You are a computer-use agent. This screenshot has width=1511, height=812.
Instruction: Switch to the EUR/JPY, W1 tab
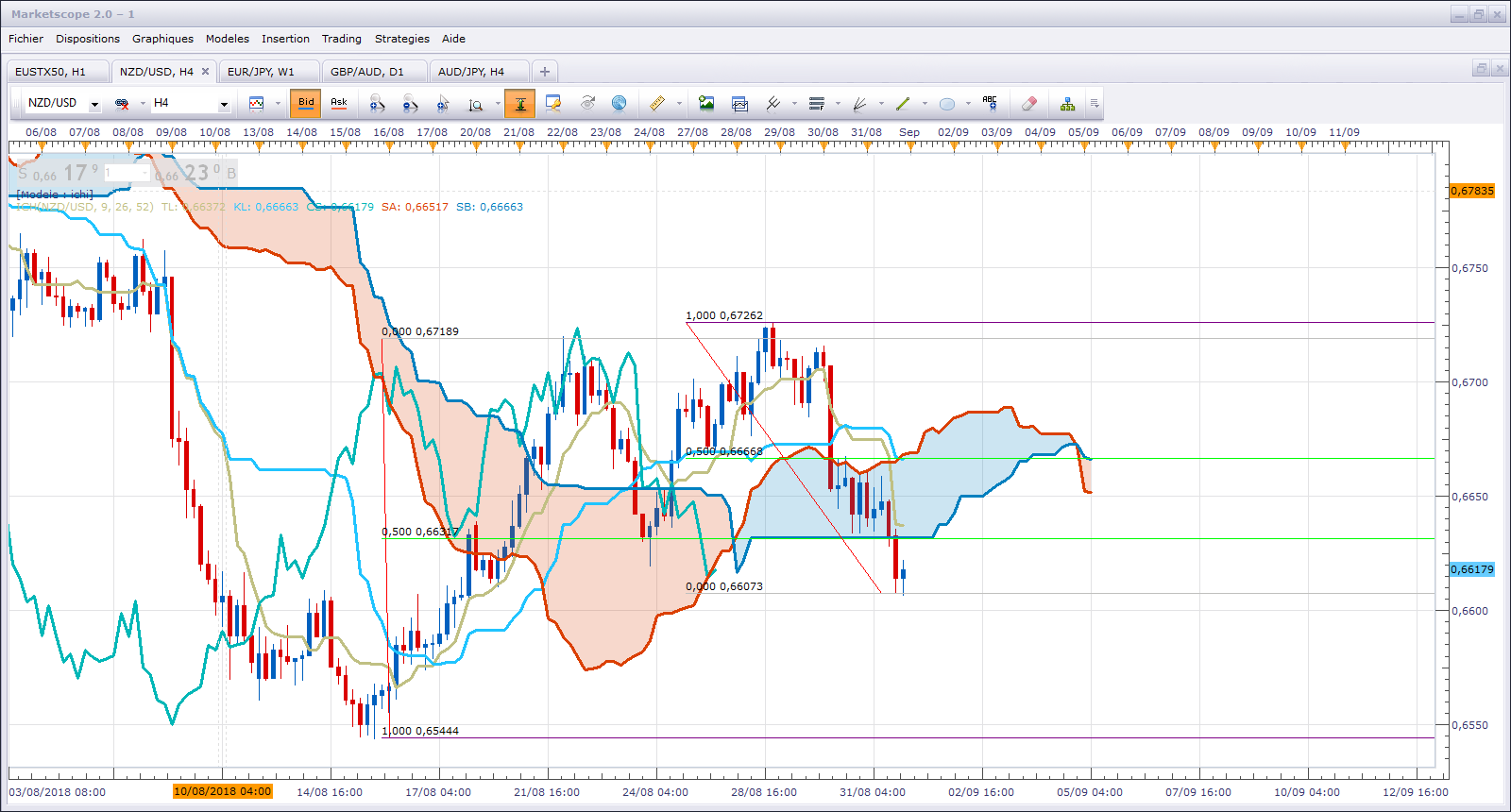coord(269,72)
